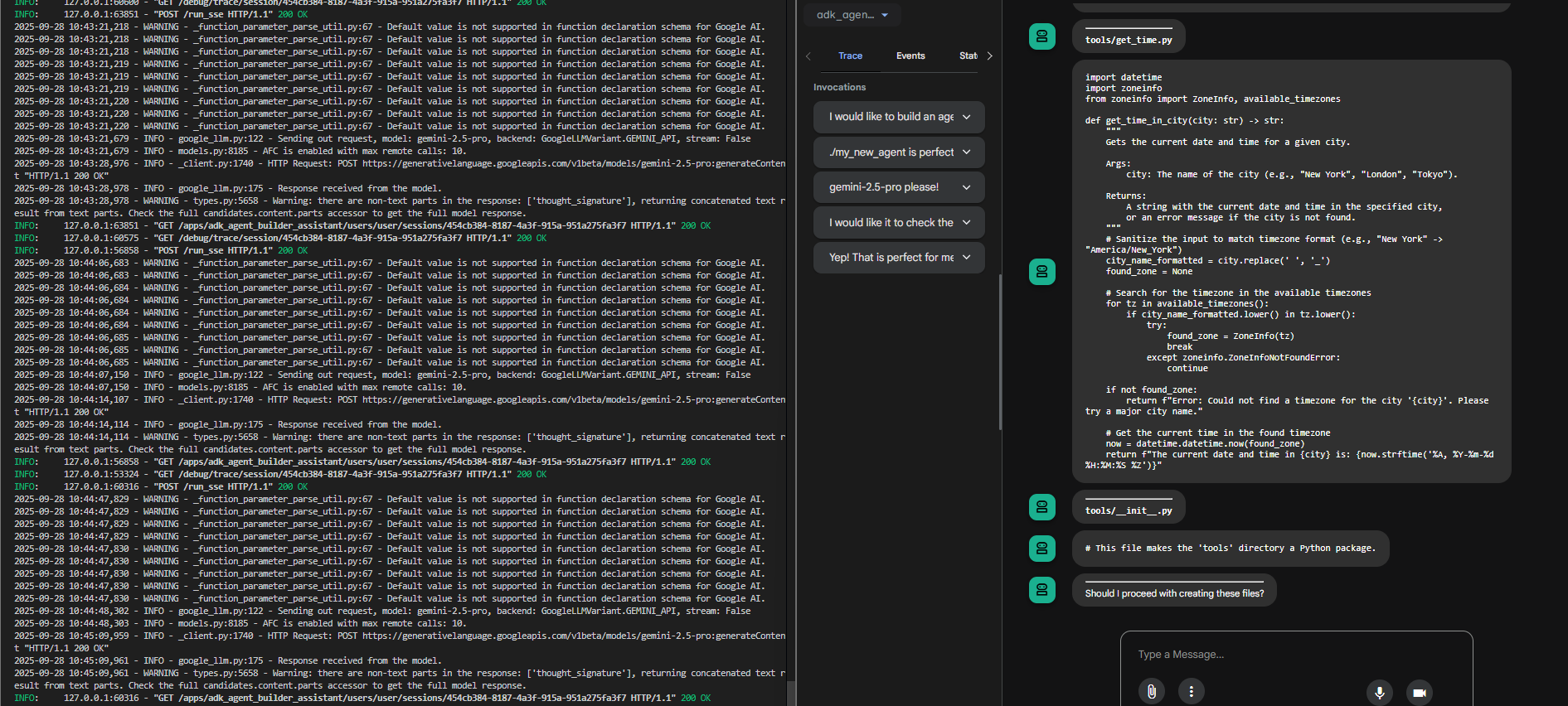The width and height of the screenshot is (1568, 706).
Task: Expand './my_new_agent is perfect' invocation
Action: tap(899, 152)
